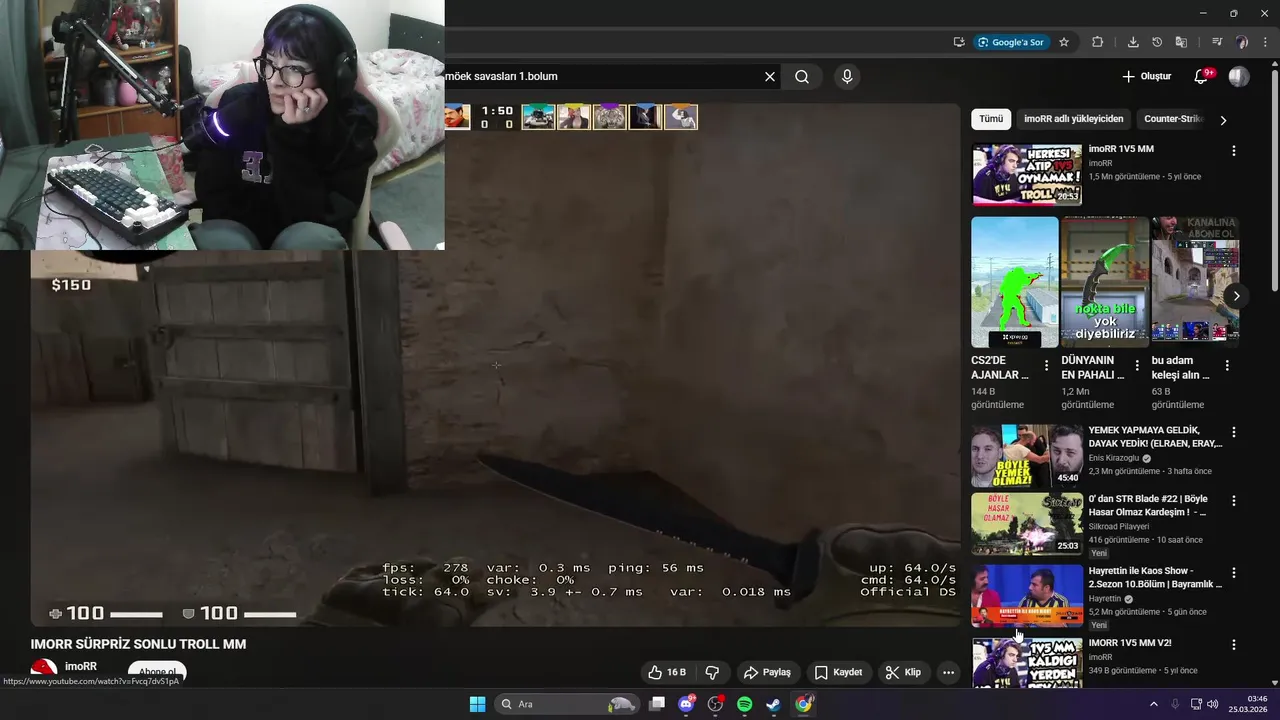Click the translate extension icon
Image resolution: width=1280 pixels, height=720 pixels.
pyautogui.click(x=1181, y=42)
